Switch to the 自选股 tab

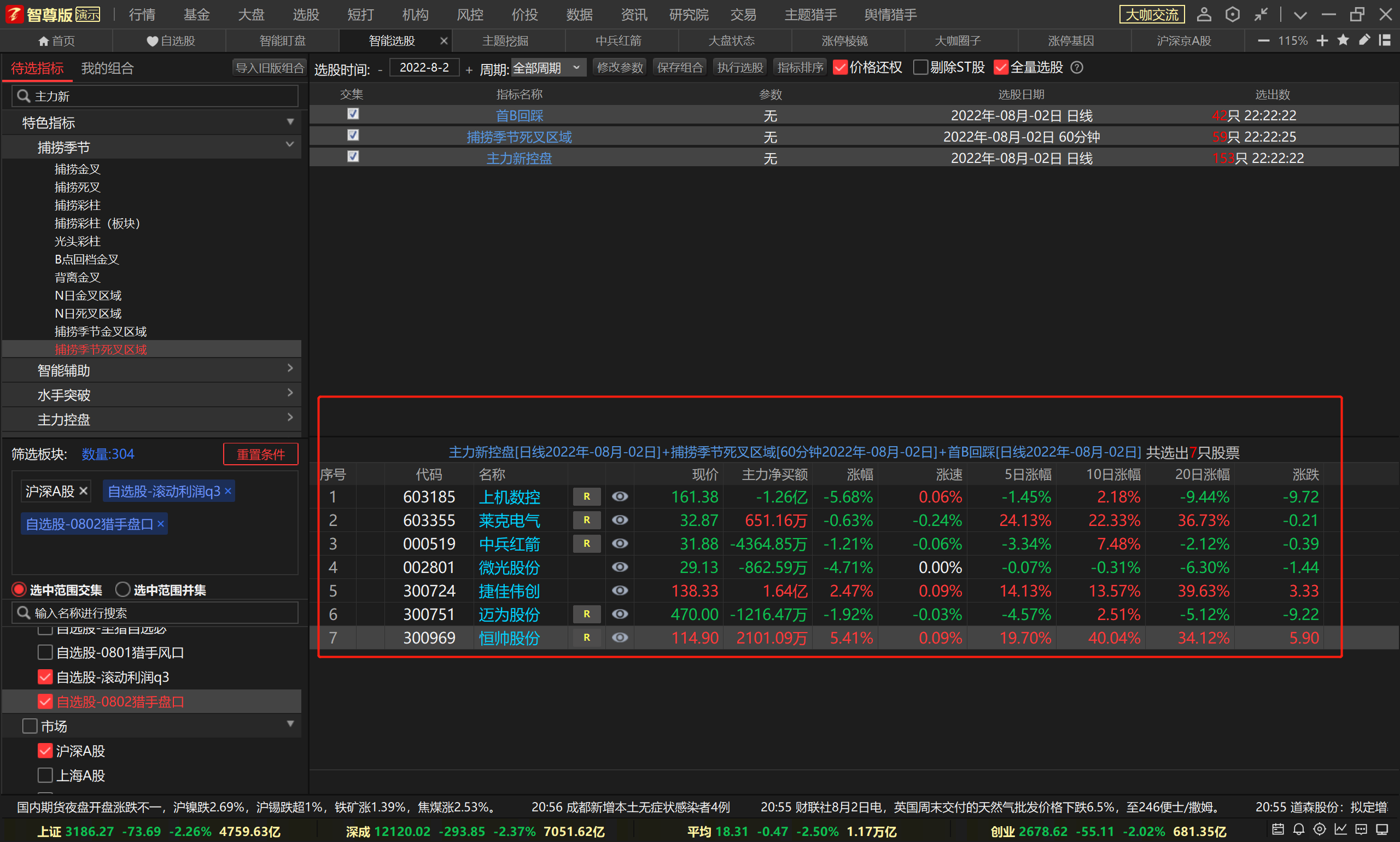coord(170,41)
